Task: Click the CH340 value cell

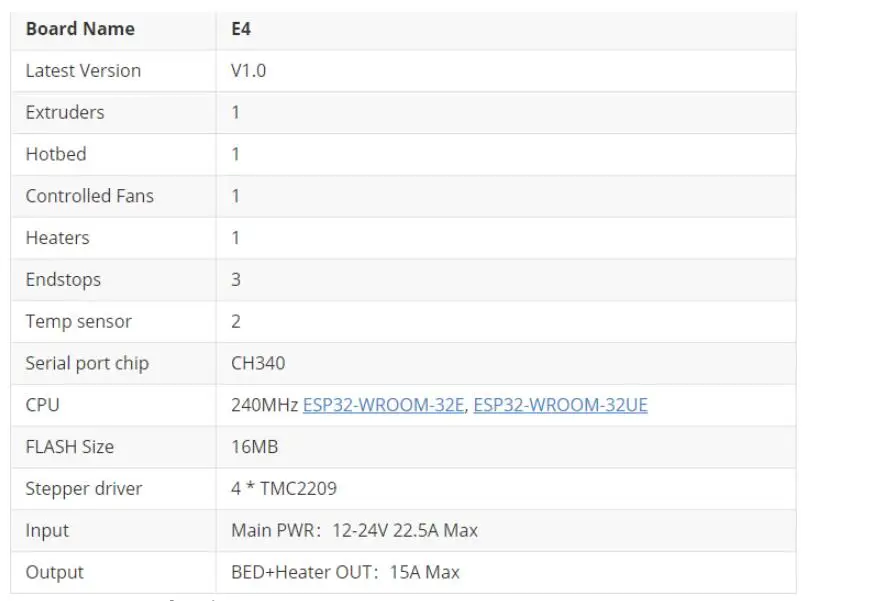Action: (258, 364)
